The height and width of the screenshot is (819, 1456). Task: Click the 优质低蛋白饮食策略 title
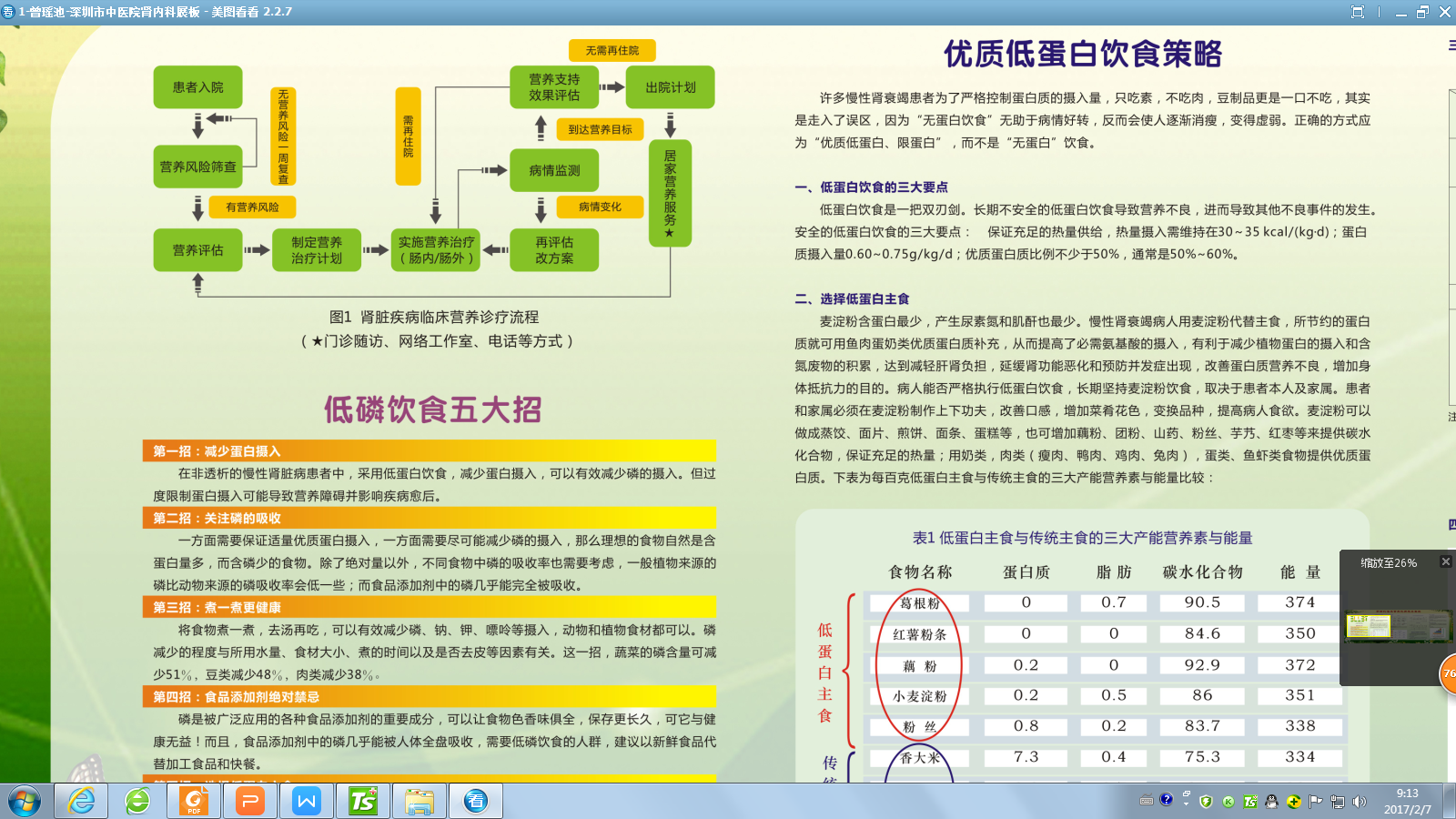[x=1083, y=54]
